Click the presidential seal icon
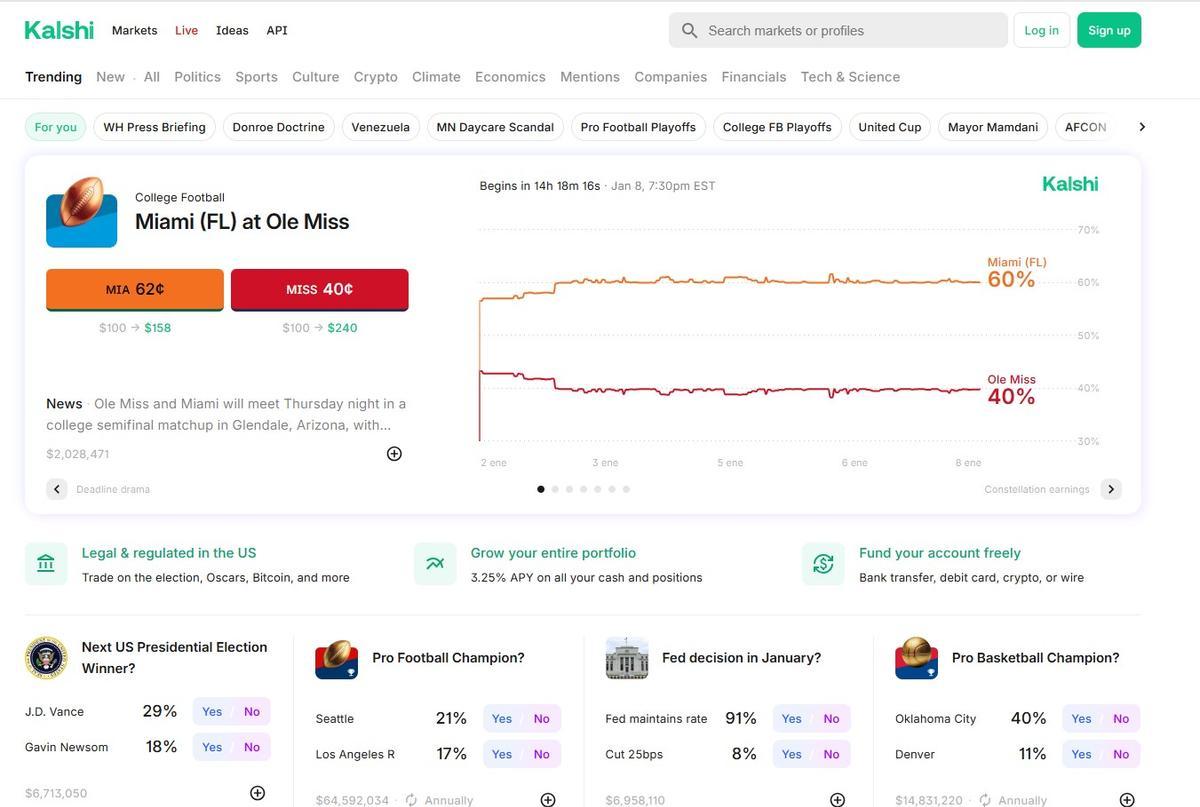Screen dimensions: 1200x807 click(x=46, y=658)
